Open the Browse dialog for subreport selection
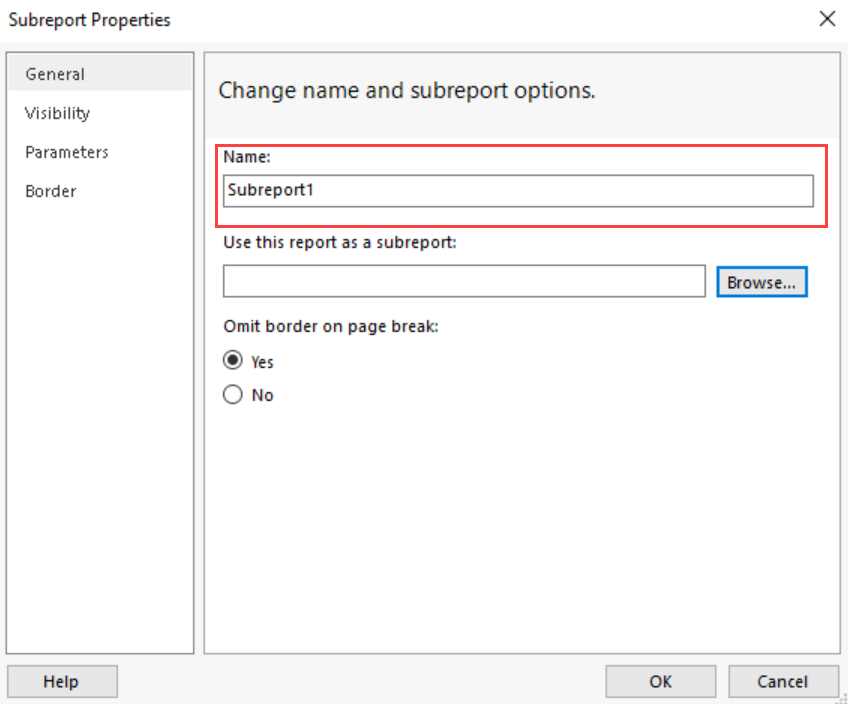The width and height of the screenshot is (848, 704). click(762, 281)
